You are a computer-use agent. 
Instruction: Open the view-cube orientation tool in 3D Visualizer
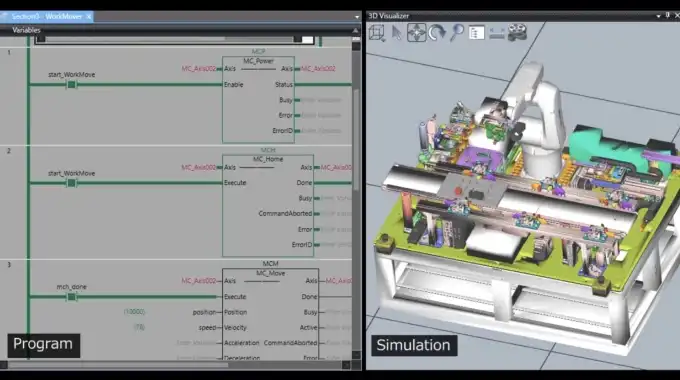(377, 33)
